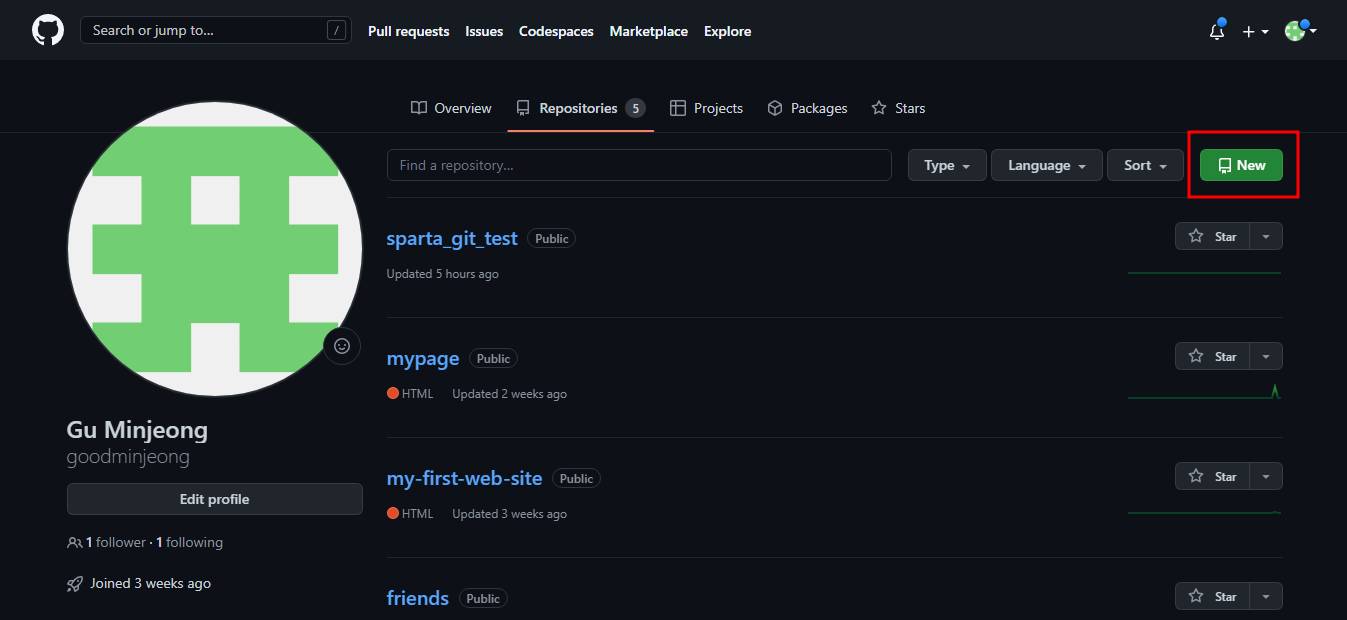Click the goodminjeong username text

pyautogui.click(x=128, y=457)
